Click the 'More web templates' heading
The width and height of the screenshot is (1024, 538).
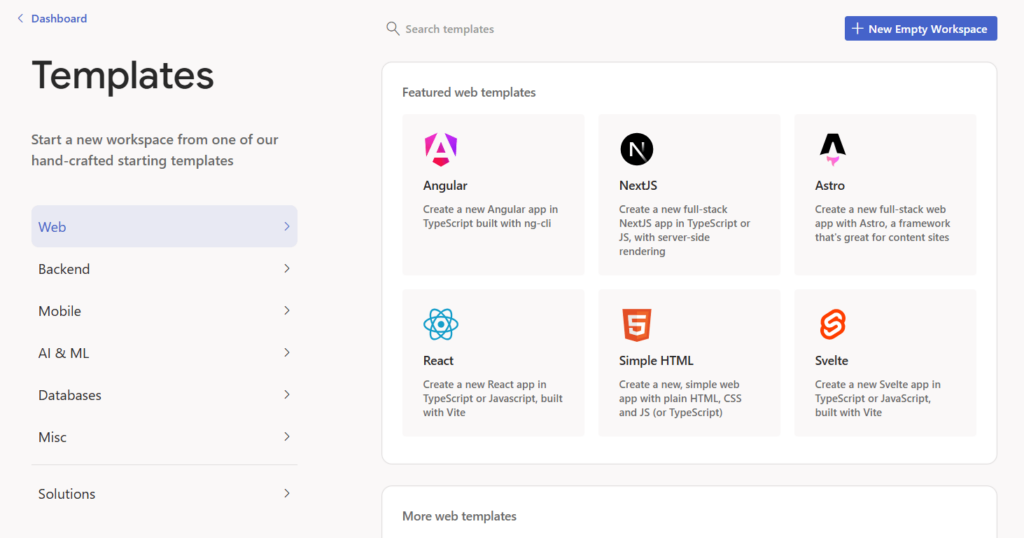click(459, 516)
